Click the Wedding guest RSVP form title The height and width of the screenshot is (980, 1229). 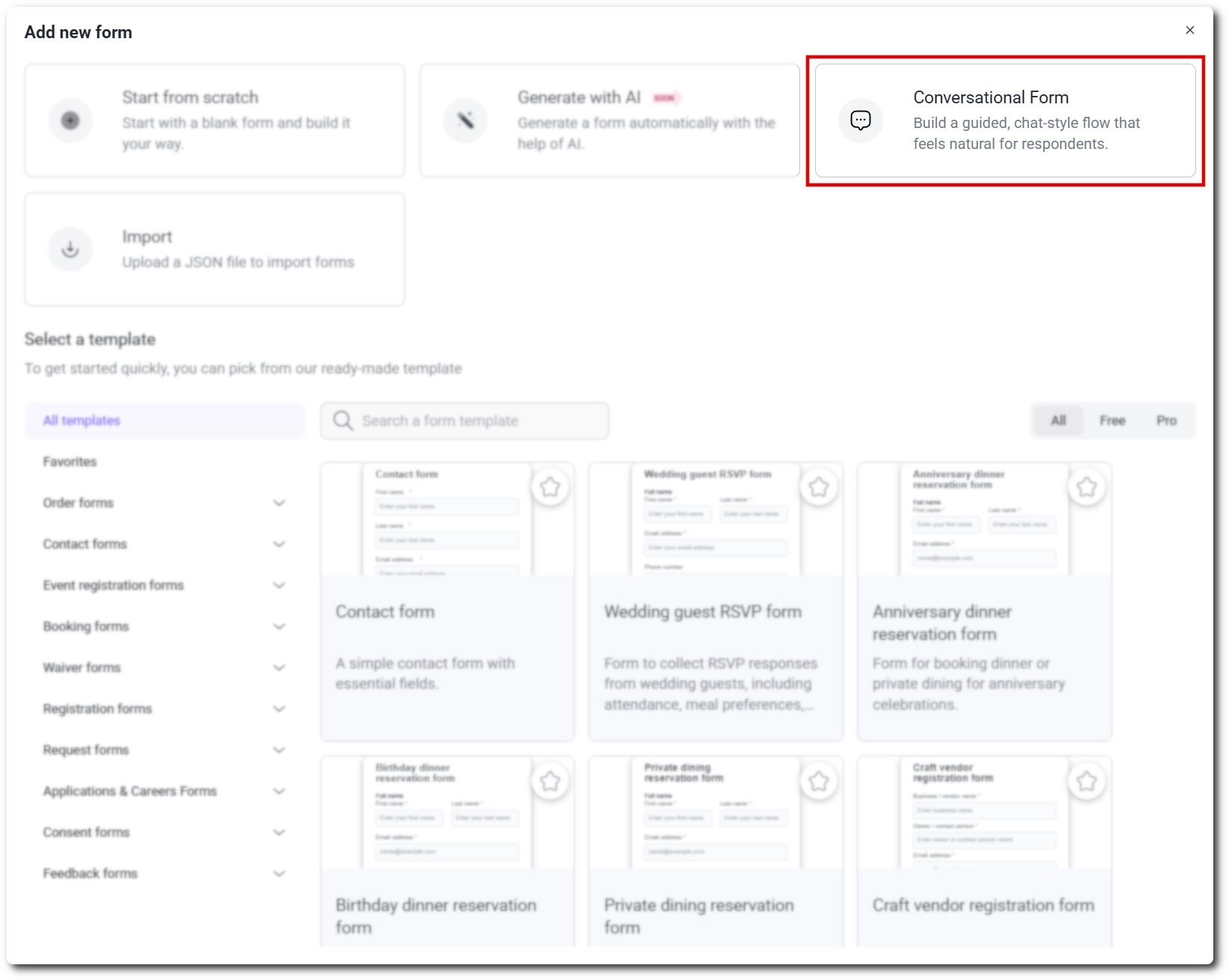(x=703, y=612)
